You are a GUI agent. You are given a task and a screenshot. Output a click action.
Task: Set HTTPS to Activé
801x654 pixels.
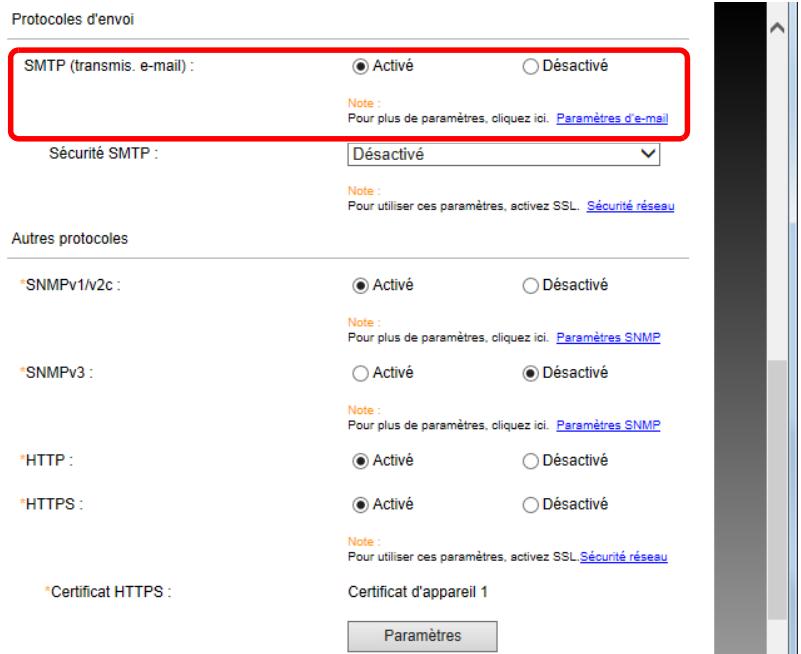[x=360, y=505]
